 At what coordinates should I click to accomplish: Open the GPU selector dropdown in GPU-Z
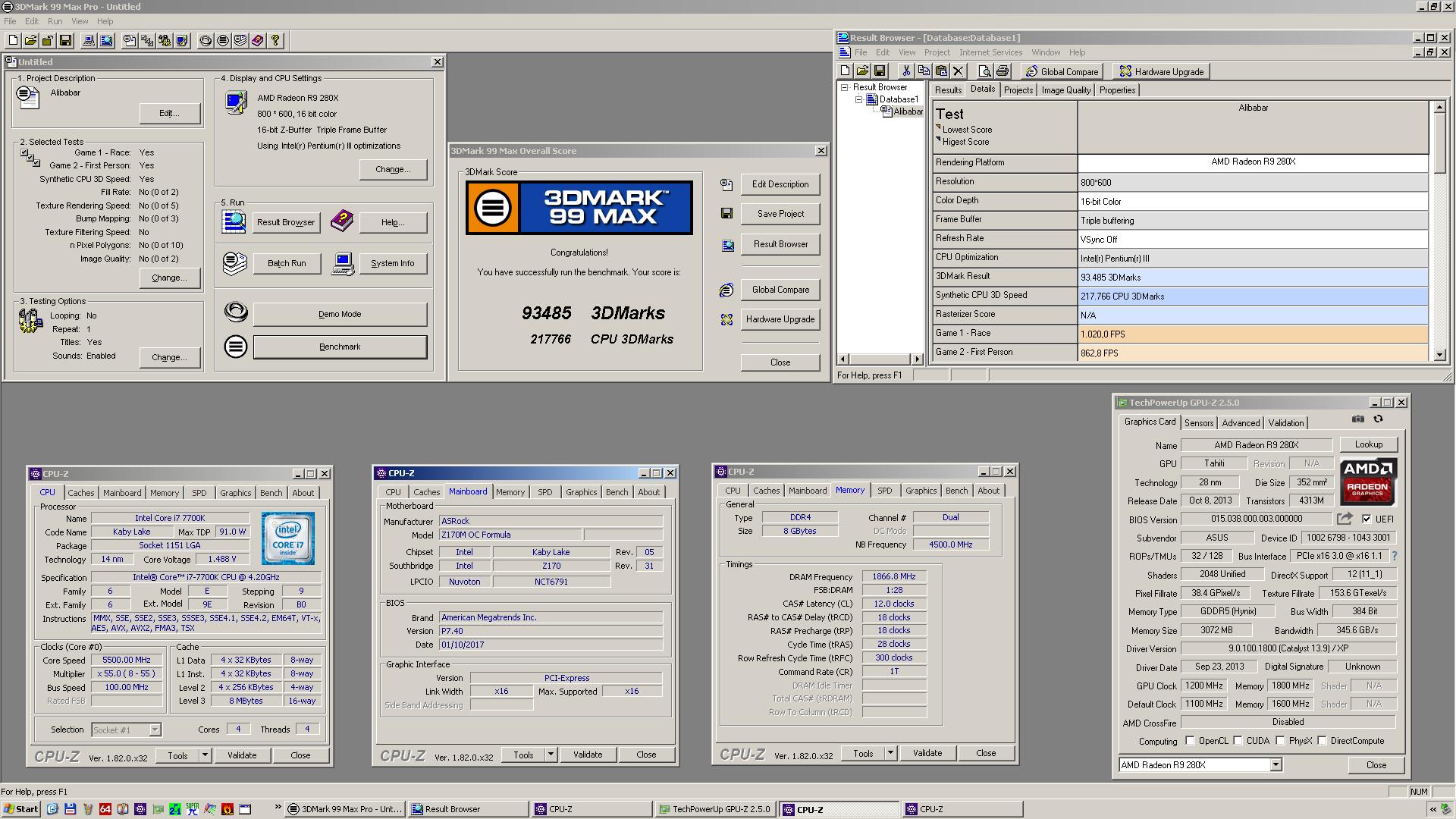pos(1276,765)
